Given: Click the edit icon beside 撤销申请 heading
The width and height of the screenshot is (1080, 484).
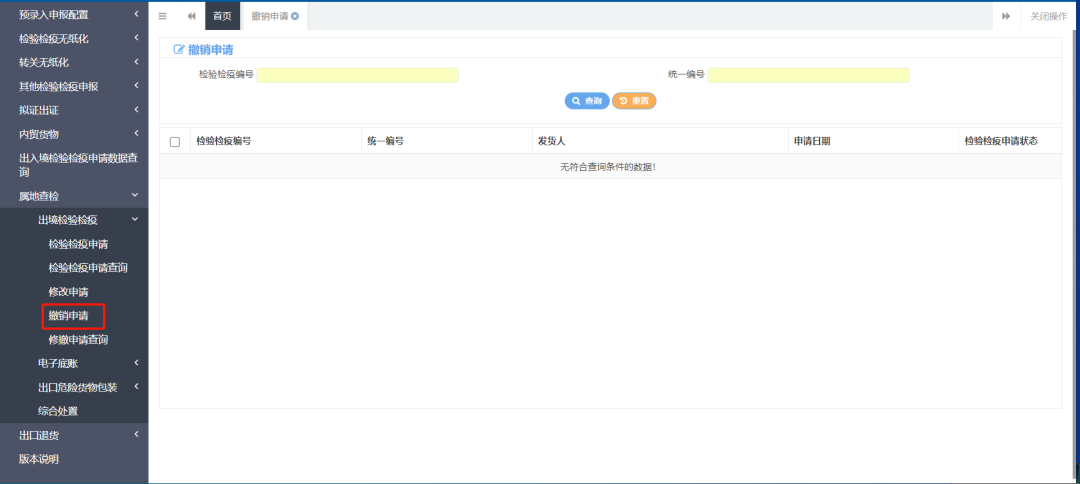Looking at the screenshot, I should pos(179,49).
